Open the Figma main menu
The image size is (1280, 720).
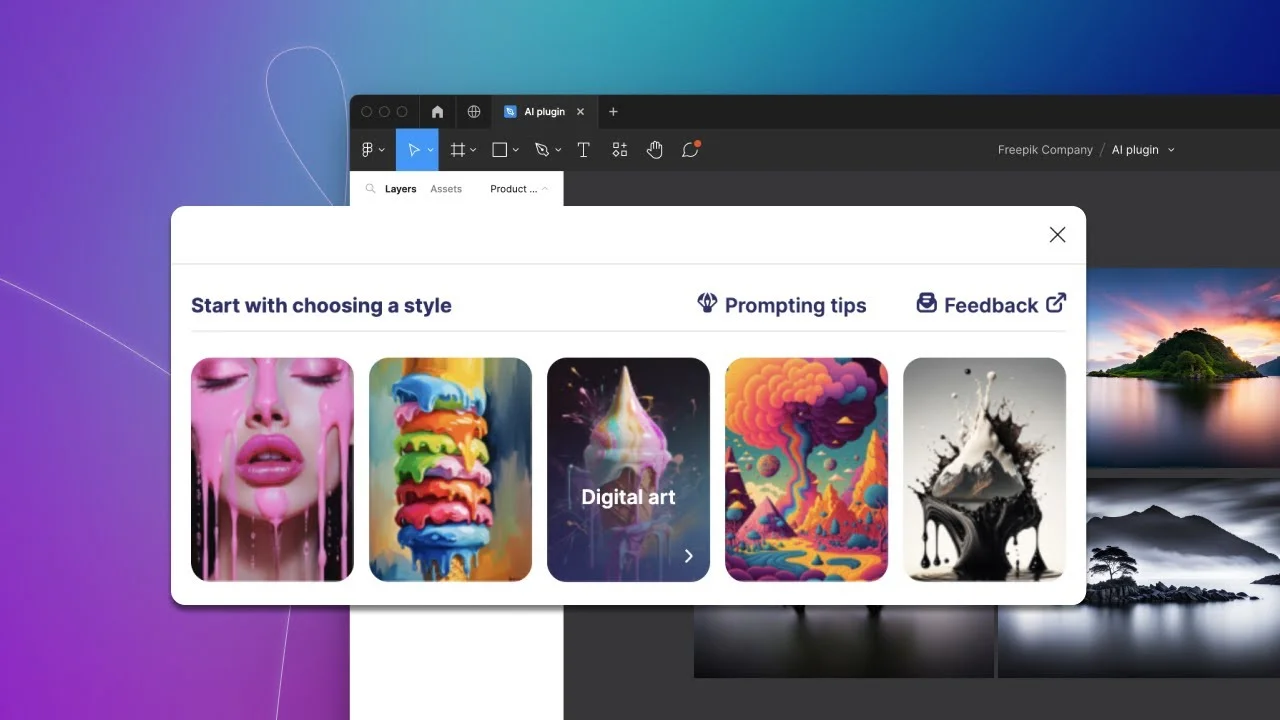click(x=368, y=149)
